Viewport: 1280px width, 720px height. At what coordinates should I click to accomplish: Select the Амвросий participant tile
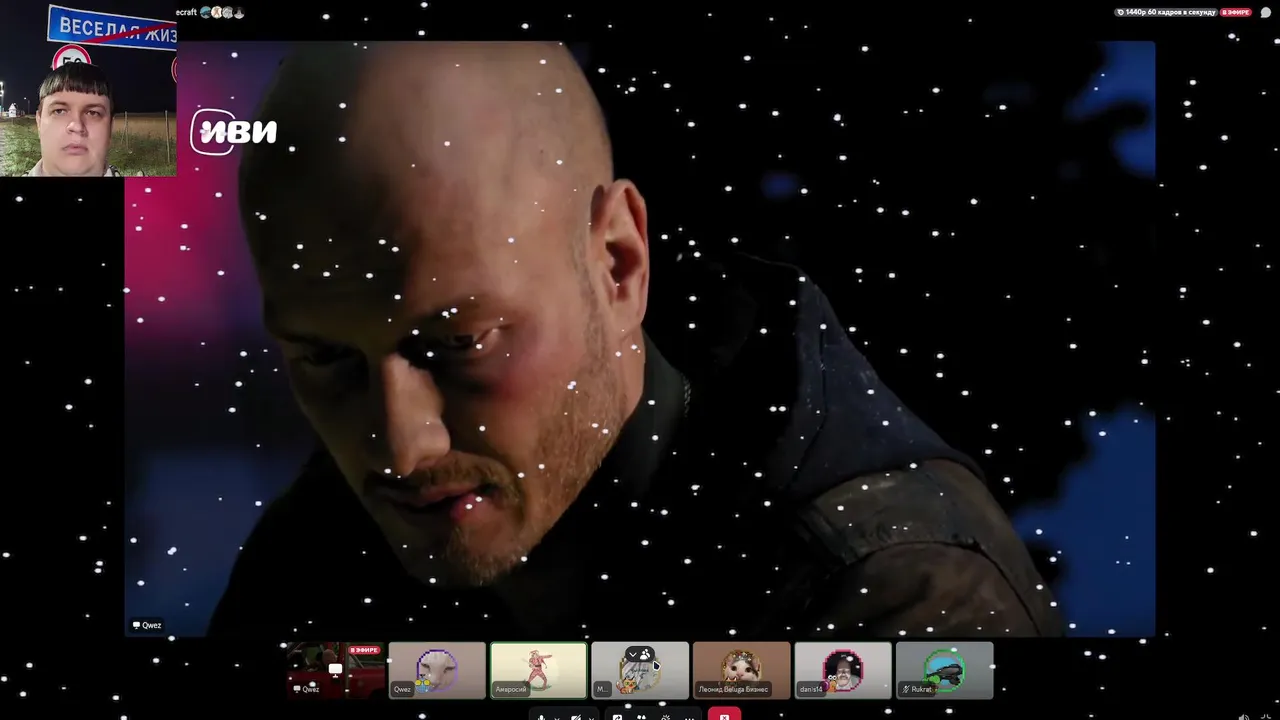[538, 670]
